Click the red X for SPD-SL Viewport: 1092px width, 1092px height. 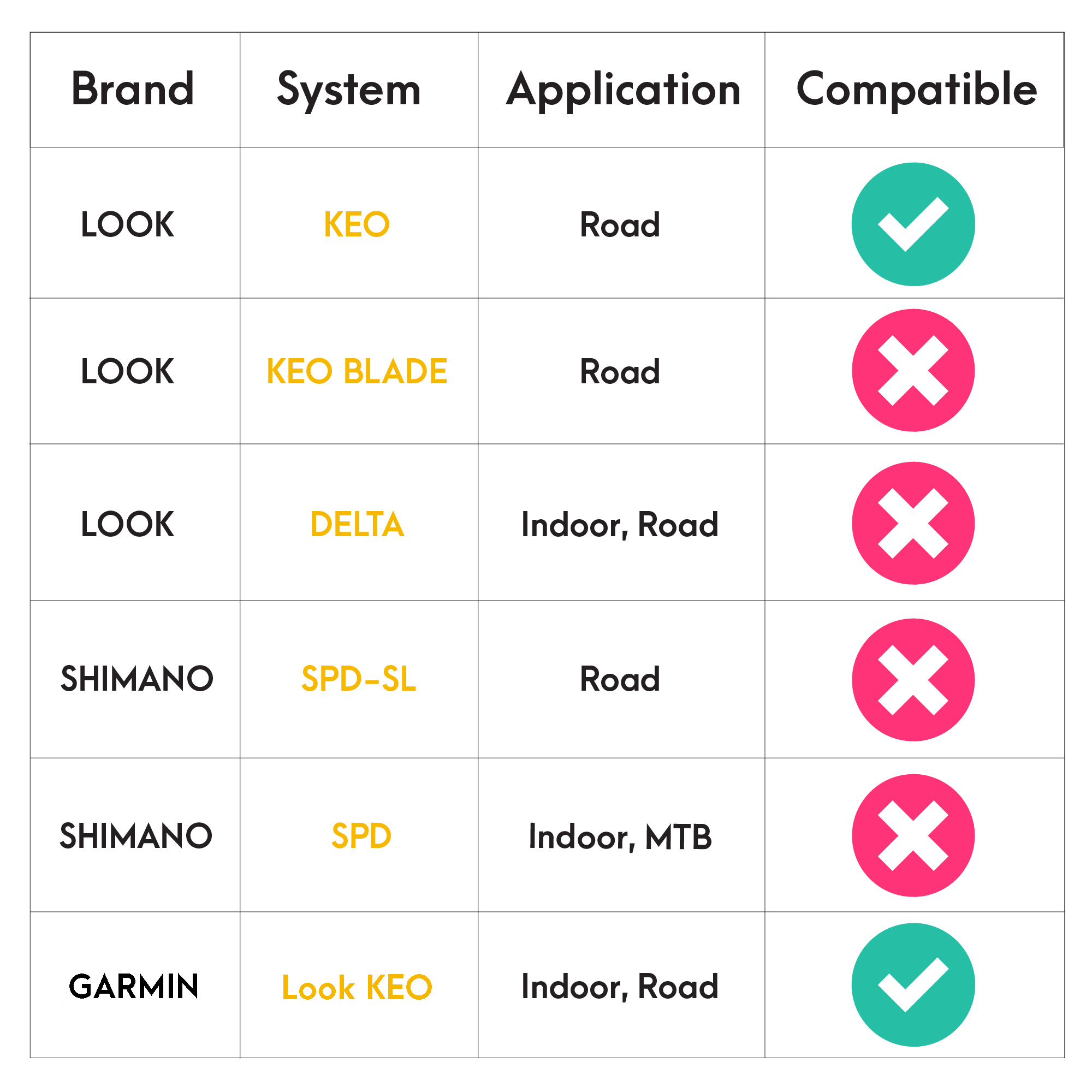click(x=913, y=679)
